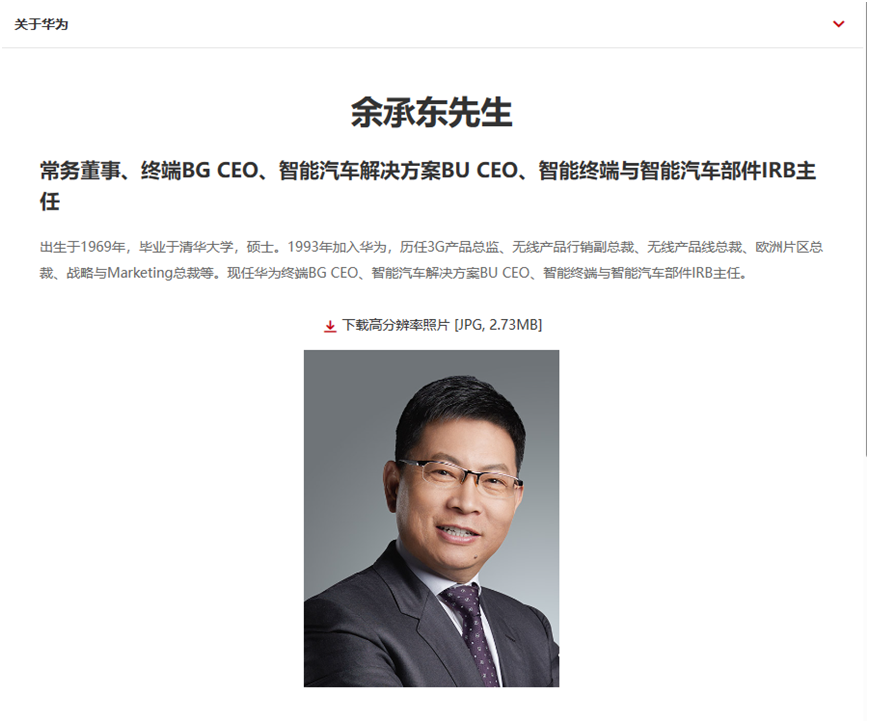Click the 出生于1969年 text in the biography
This screenshot has width=869, height=723.
pyautogui.click(x=83, y=247)
